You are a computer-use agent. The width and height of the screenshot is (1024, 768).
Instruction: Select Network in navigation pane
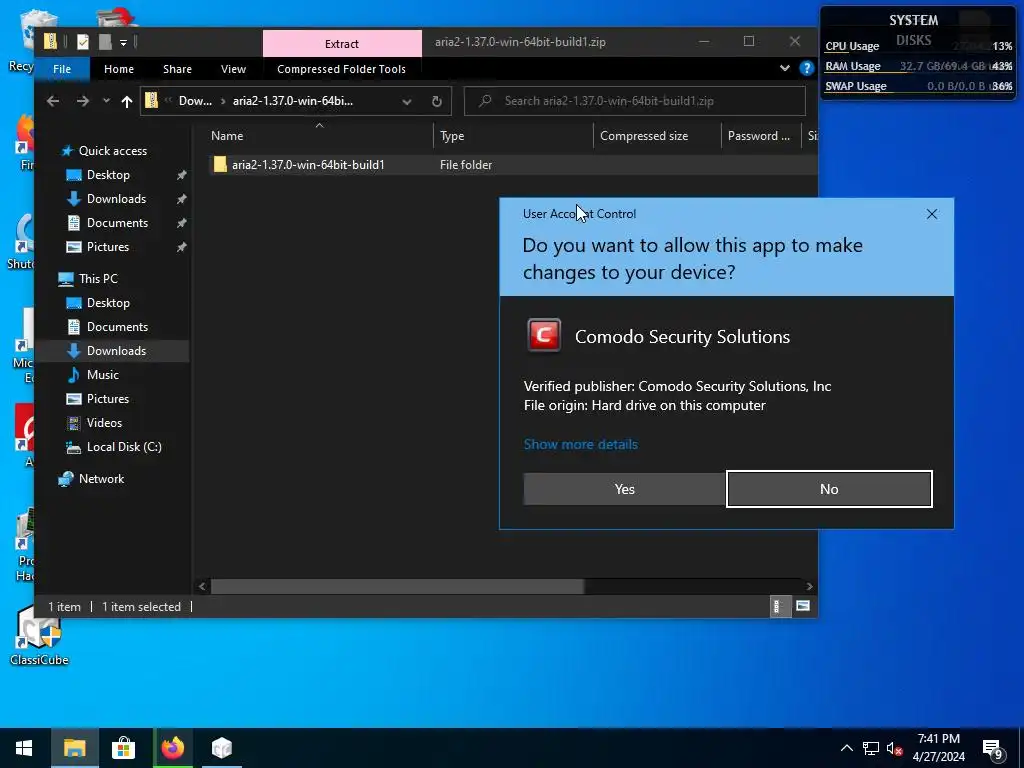[101, 479]
